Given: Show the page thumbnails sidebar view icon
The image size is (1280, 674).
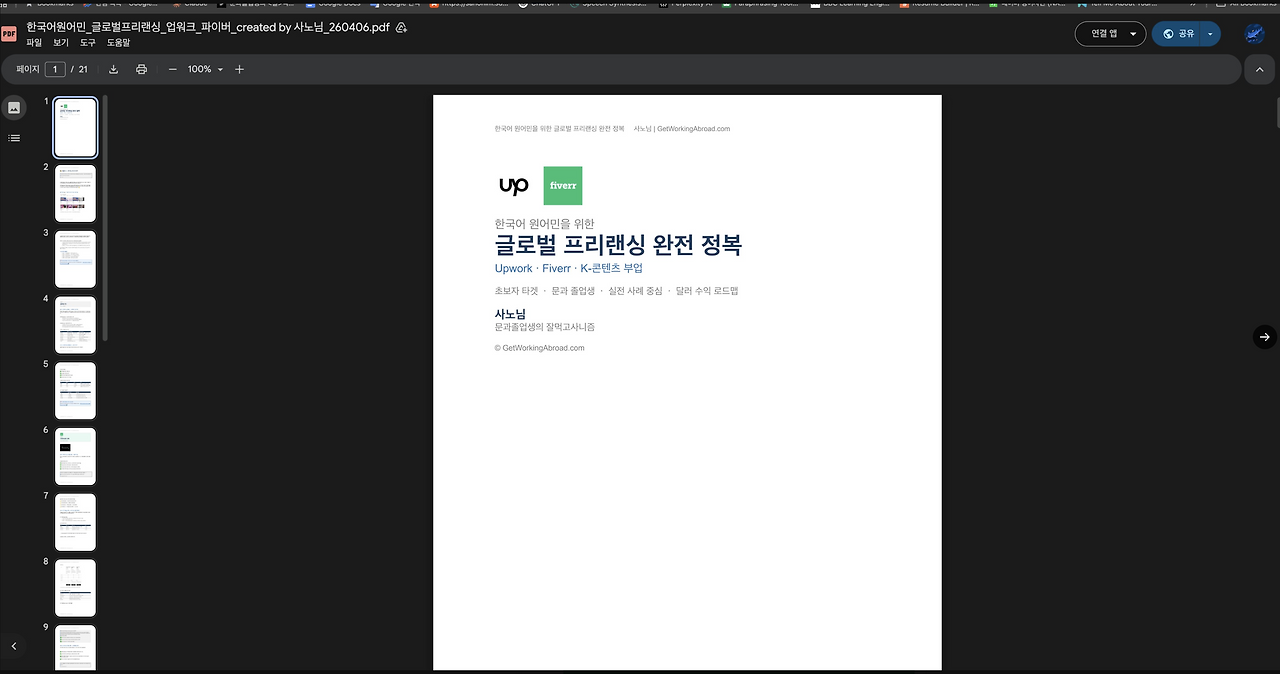Looking at the screenshot, I should click(14, 108).
